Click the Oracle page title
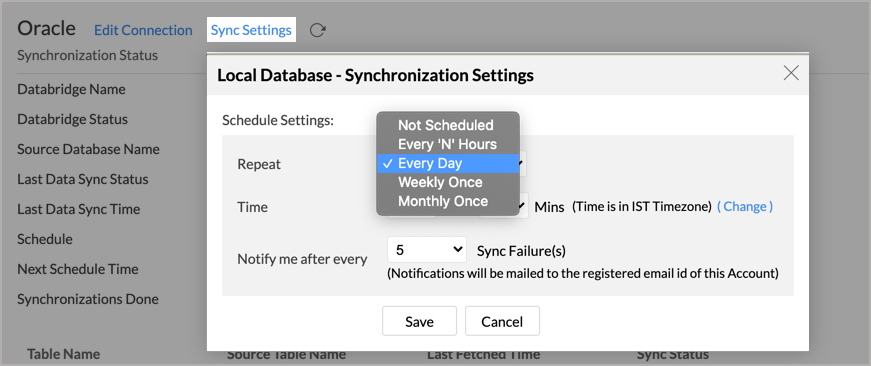This screenshot has height=366, width=871. coord(47,28)
